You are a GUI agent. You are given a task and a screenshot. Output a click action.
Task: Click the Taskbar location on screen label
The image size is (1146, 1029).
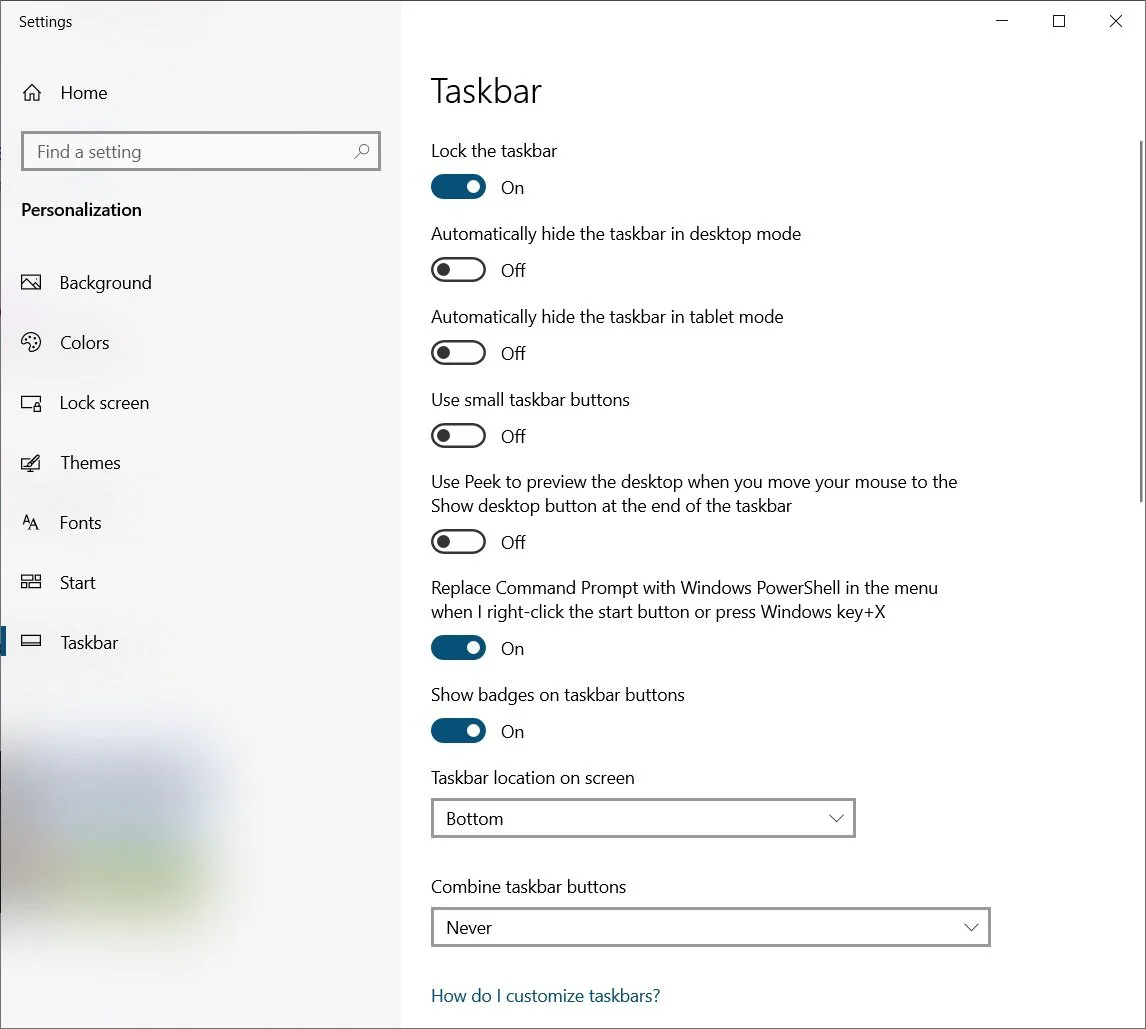pyautogui.click(x=532, y=778)
